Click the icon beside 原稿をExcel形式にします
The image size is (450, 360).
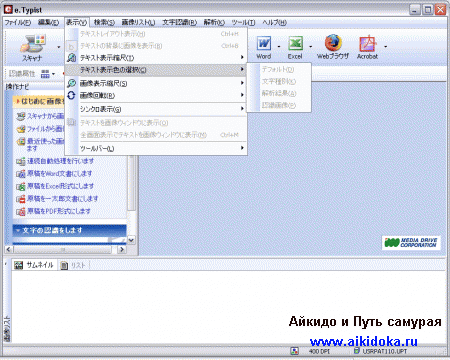pyautogui.click(x=21, y=187)
